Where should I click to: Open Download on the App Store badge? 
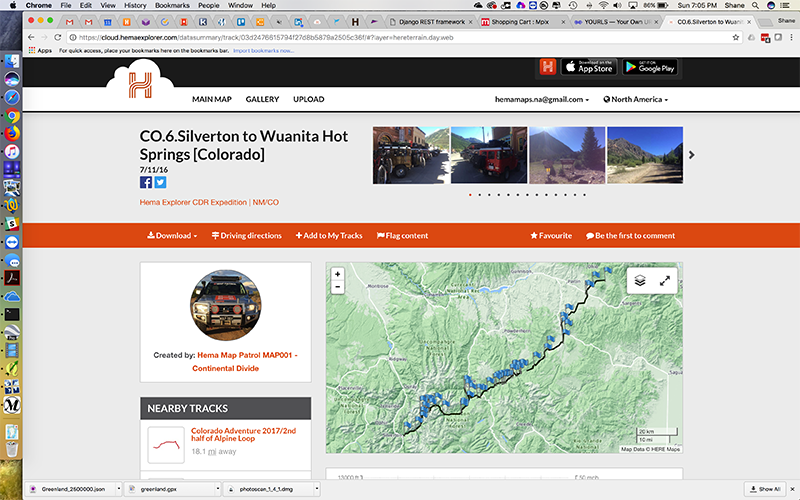589,67
